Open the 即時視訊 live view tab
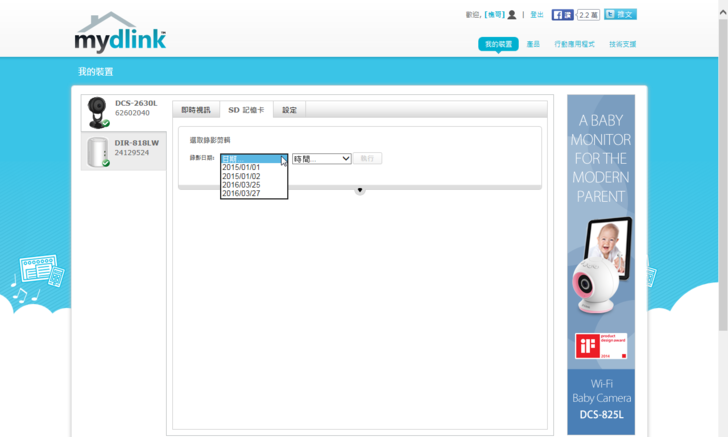The image size is (728, 437). (196, 110)
